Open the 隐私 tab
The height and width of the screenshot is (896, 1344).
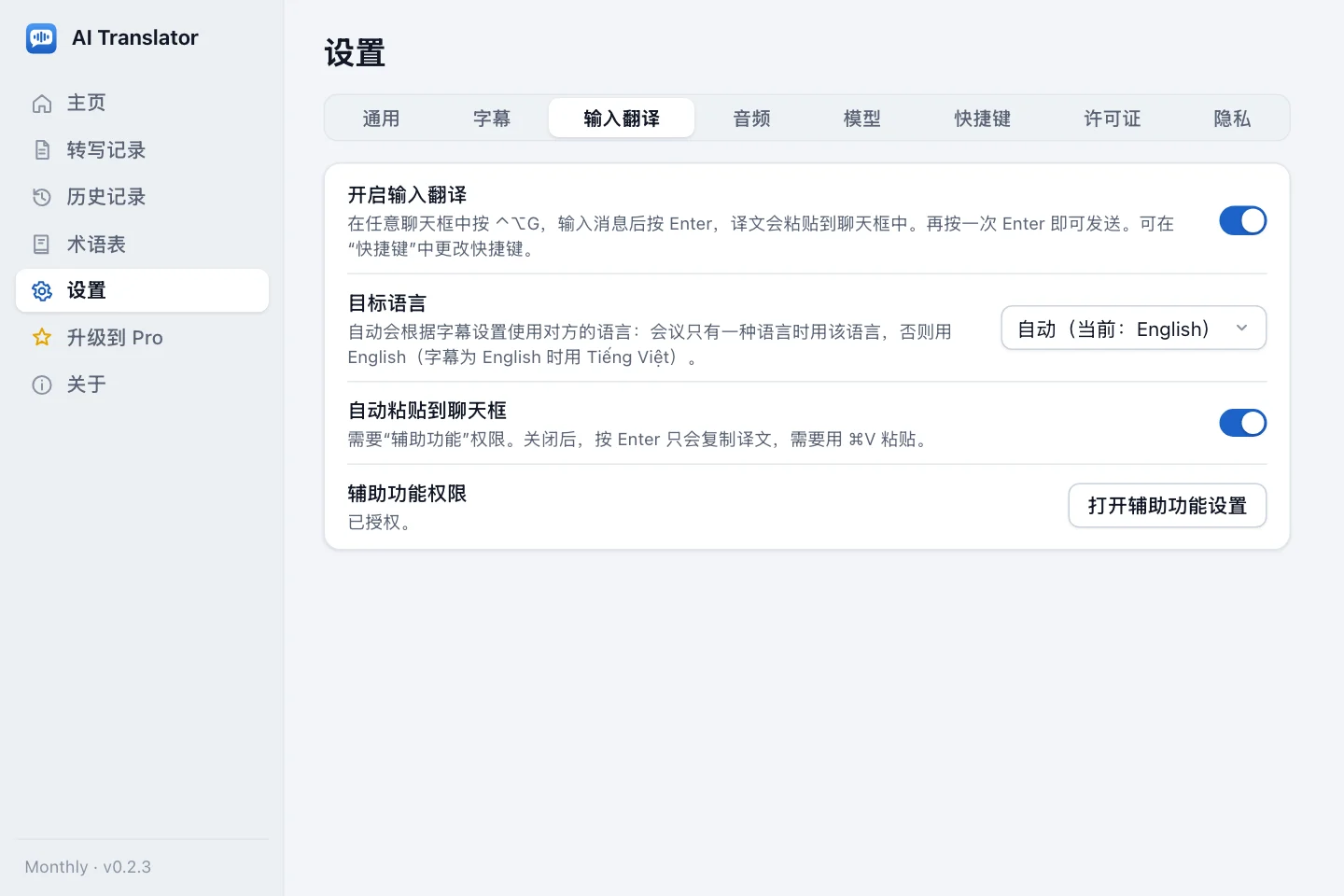point(1232,119)
